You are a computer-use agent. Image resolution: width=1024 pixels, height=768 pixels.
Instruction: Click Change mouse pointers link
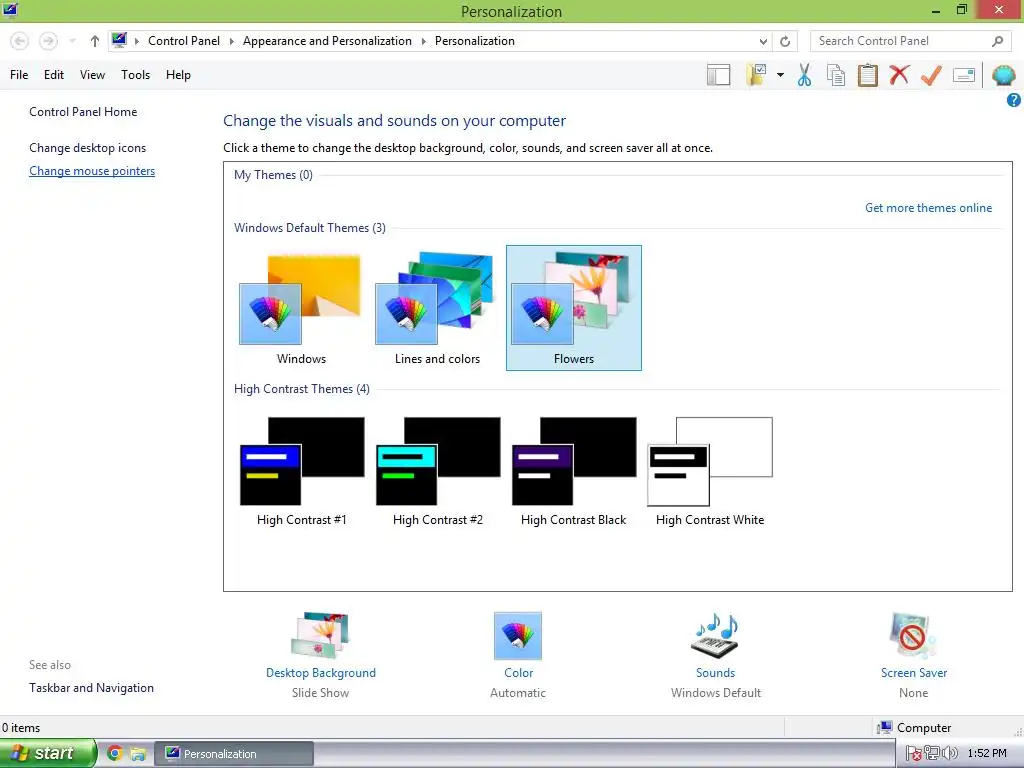[x=92, y=171]
